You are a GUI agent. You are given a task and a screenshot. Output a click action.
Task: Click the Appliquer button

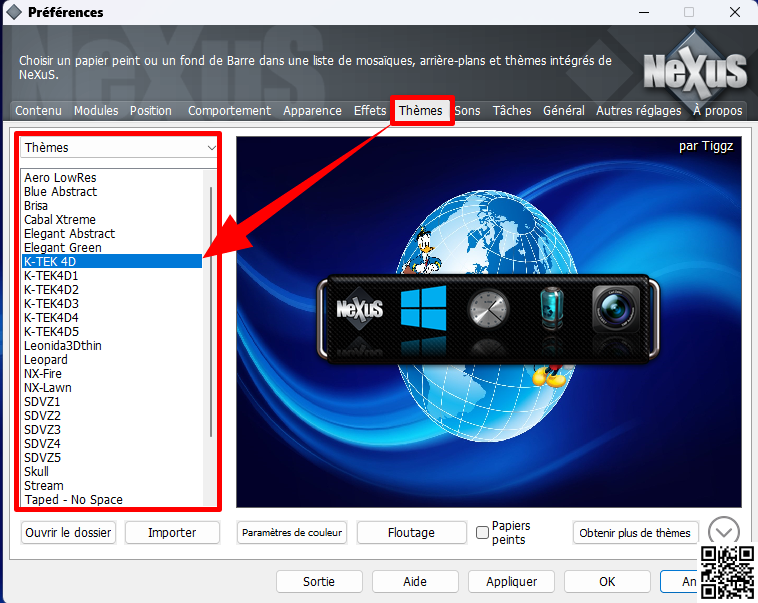(x=511, y=581)
